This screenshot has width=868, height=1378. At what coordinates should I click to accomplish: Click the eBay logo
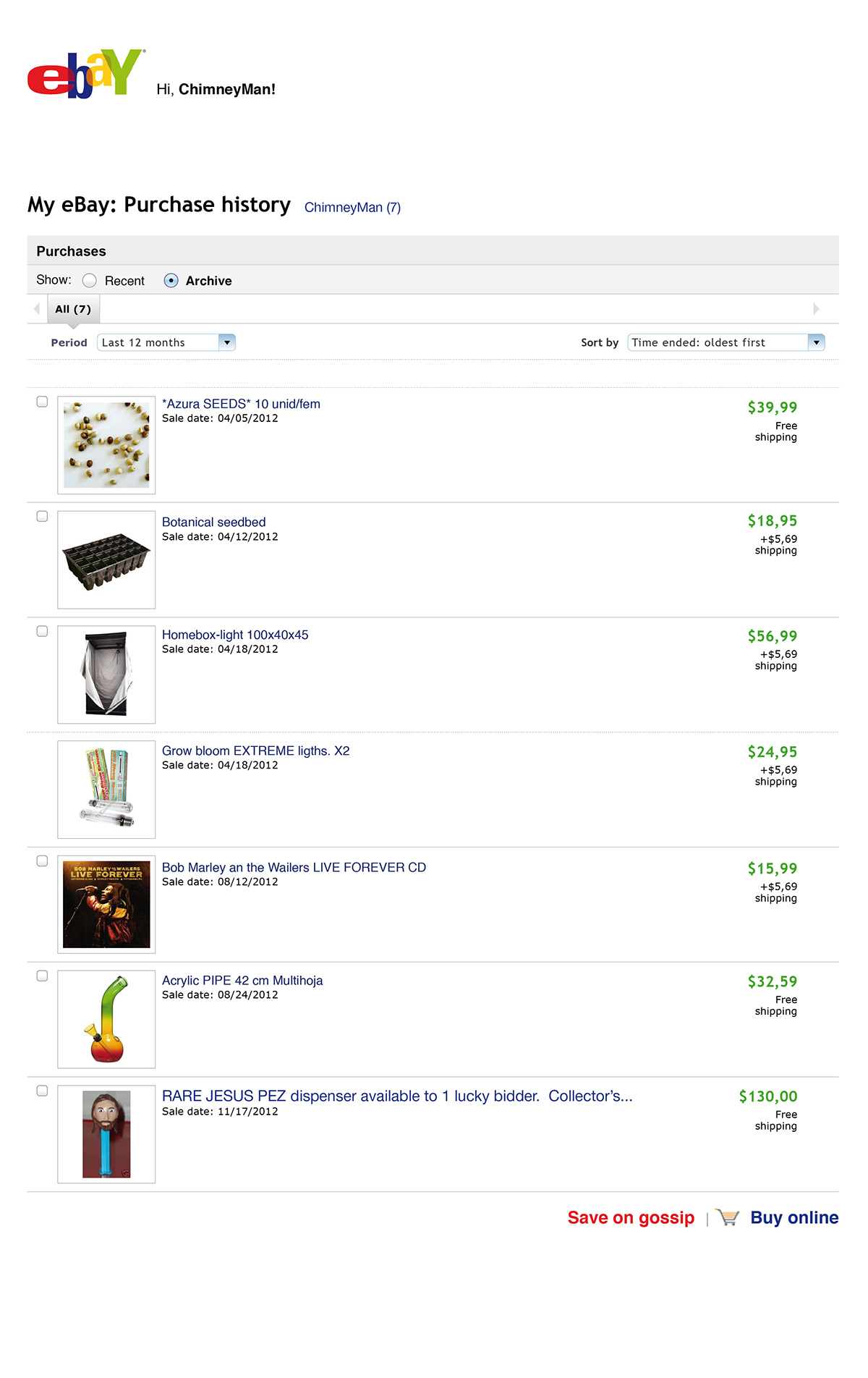(x=86, y=74)
